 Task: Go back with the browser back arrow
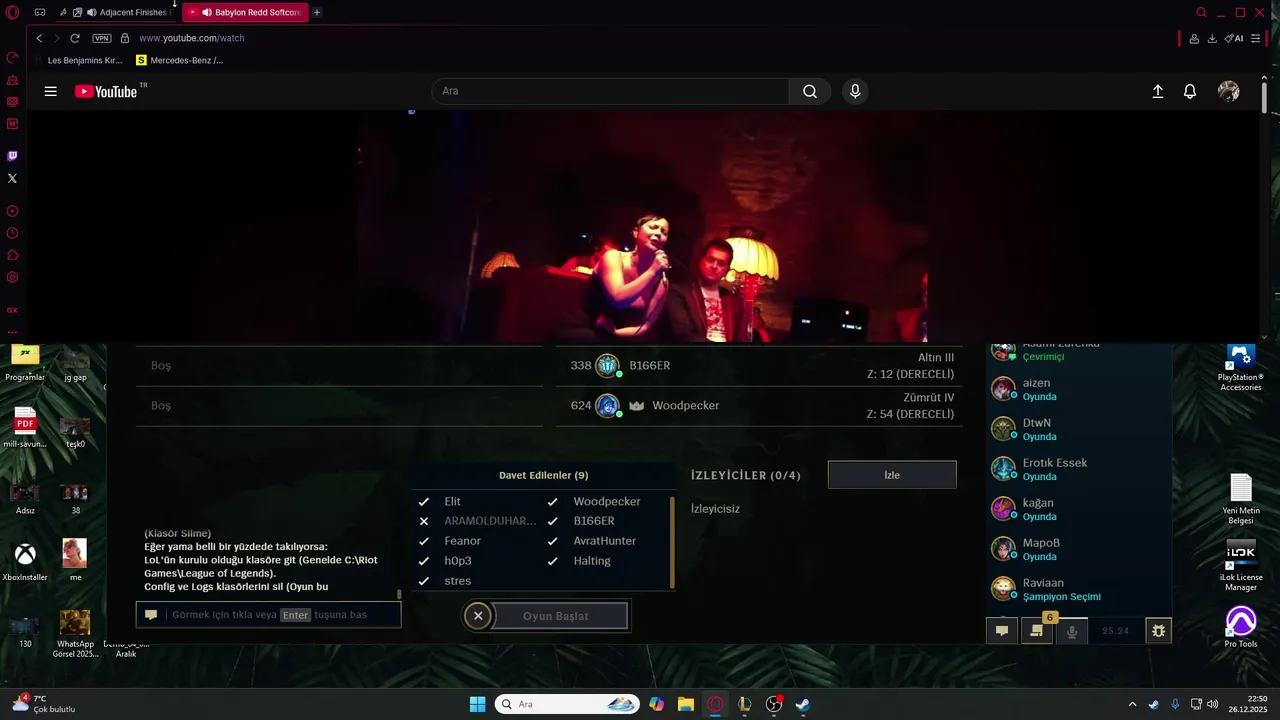pyautogui.click(x=39, y=38)
